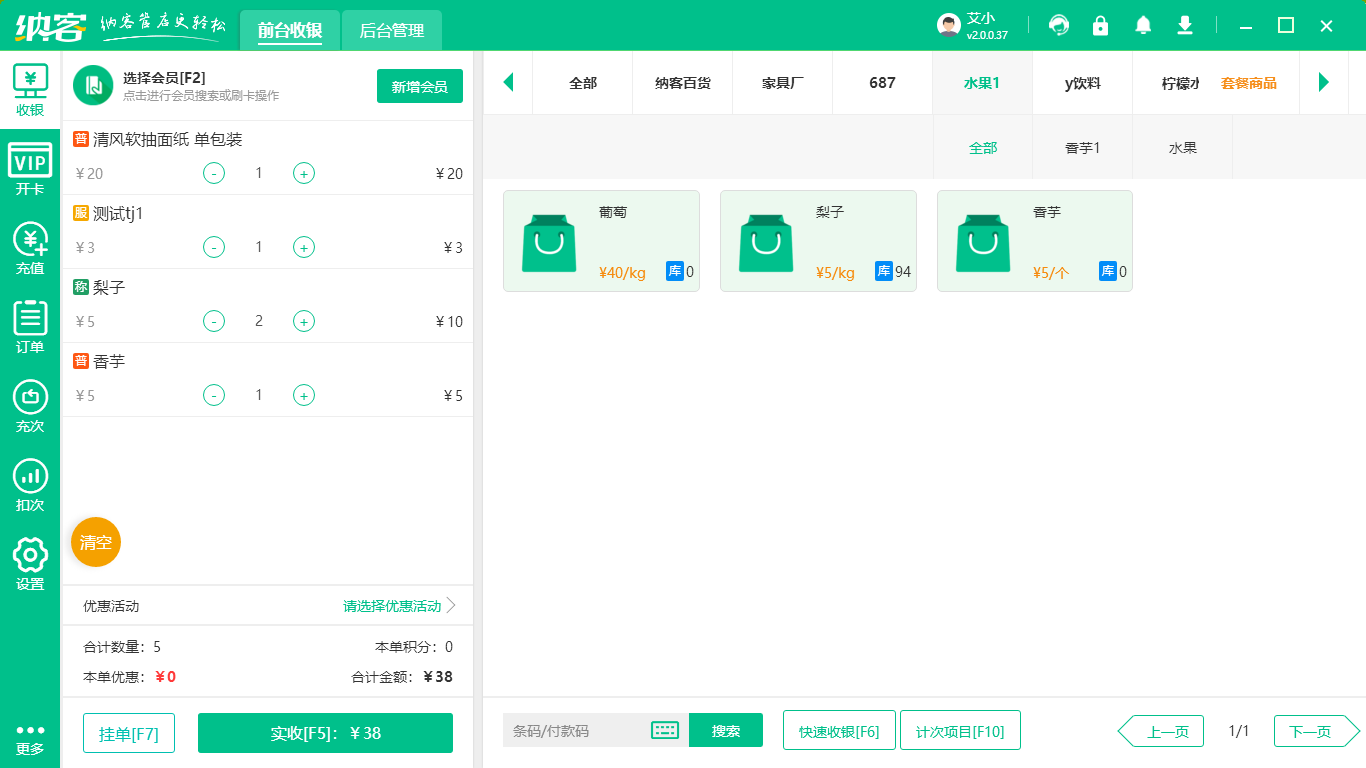Open the 套餐商品 tab

point(1249,83)
